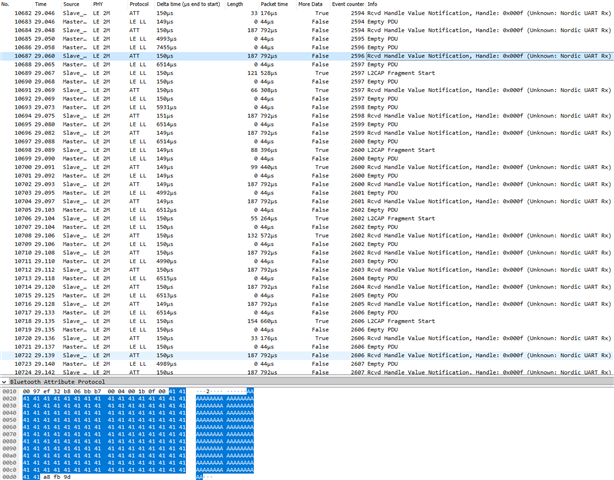Click hex offset 0080 row
This screenshot has height=480, width=614.
point(9,441)
